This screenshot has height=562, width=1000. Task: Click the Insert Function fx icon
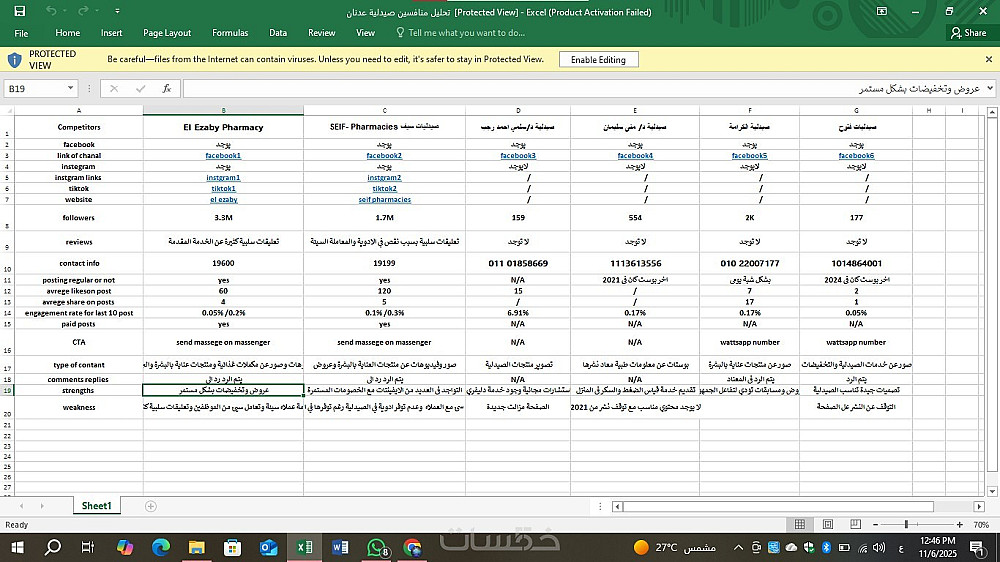tap(166, 88)
